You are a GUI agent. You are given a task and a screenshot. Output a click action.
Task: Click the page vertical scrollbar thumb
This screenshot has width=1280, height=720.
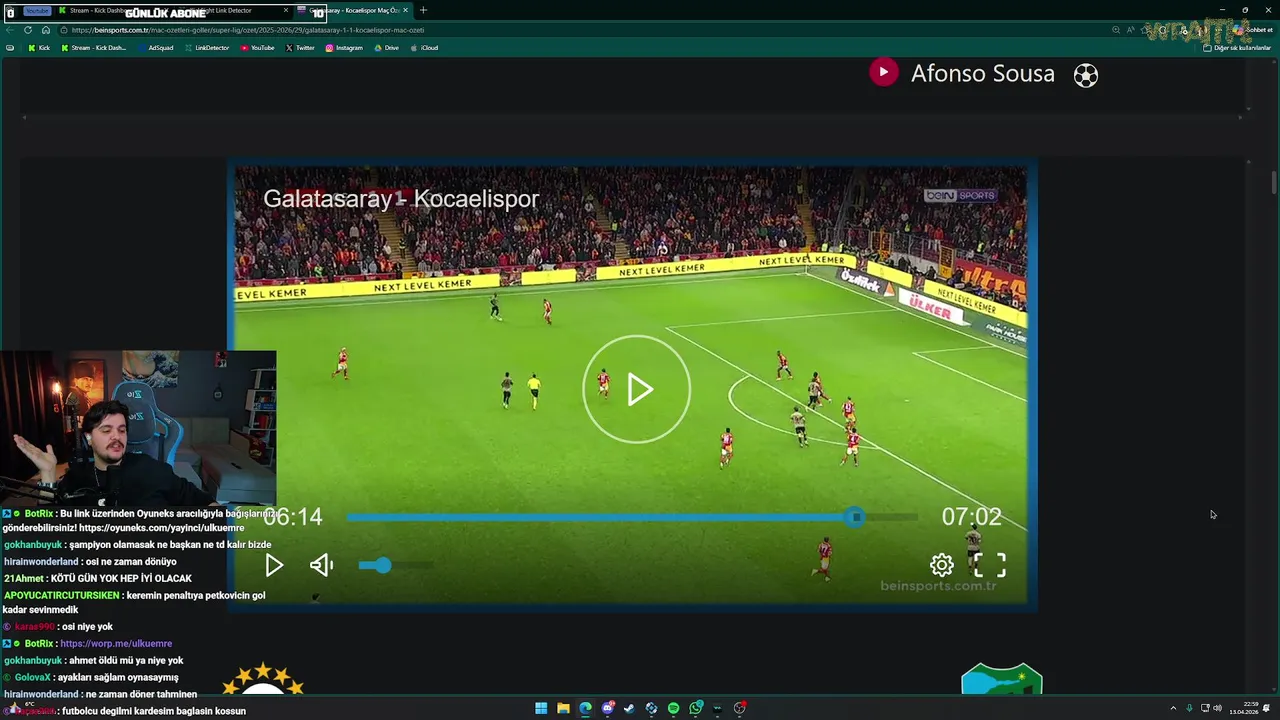[1274, 183]
